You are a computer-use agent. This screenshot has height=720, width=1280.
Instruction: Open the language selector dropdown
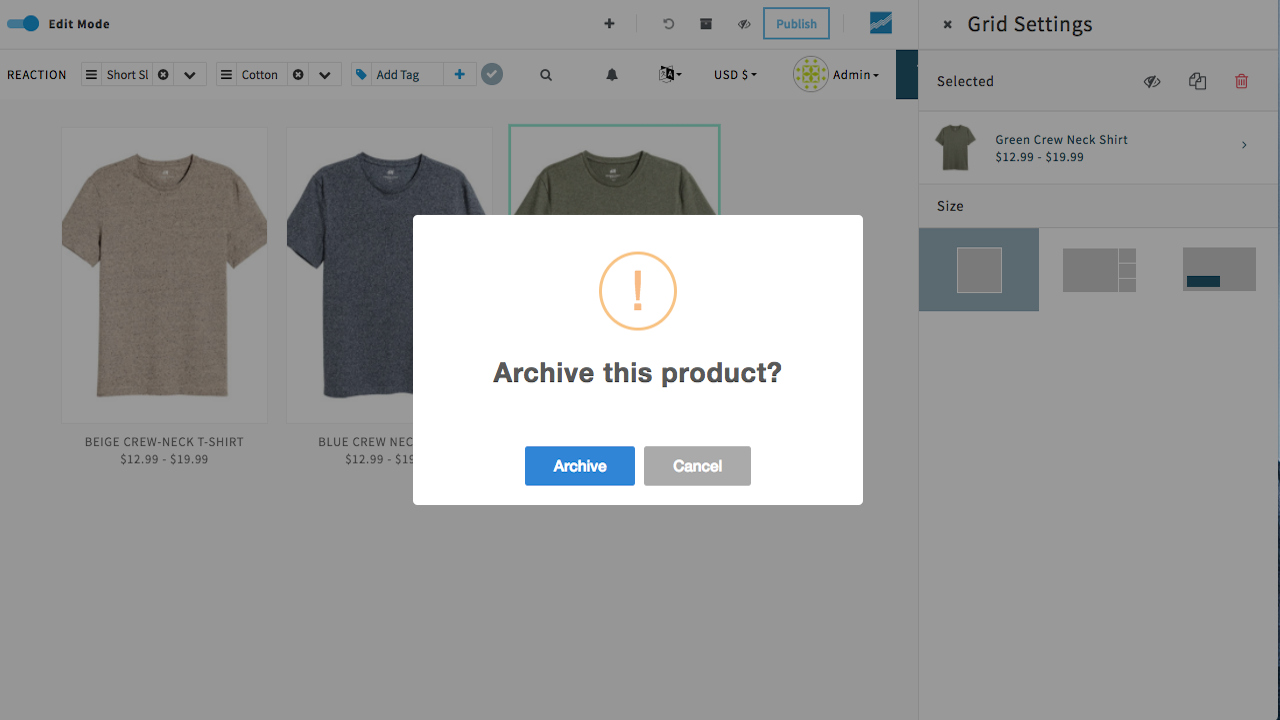pos(670,75)
